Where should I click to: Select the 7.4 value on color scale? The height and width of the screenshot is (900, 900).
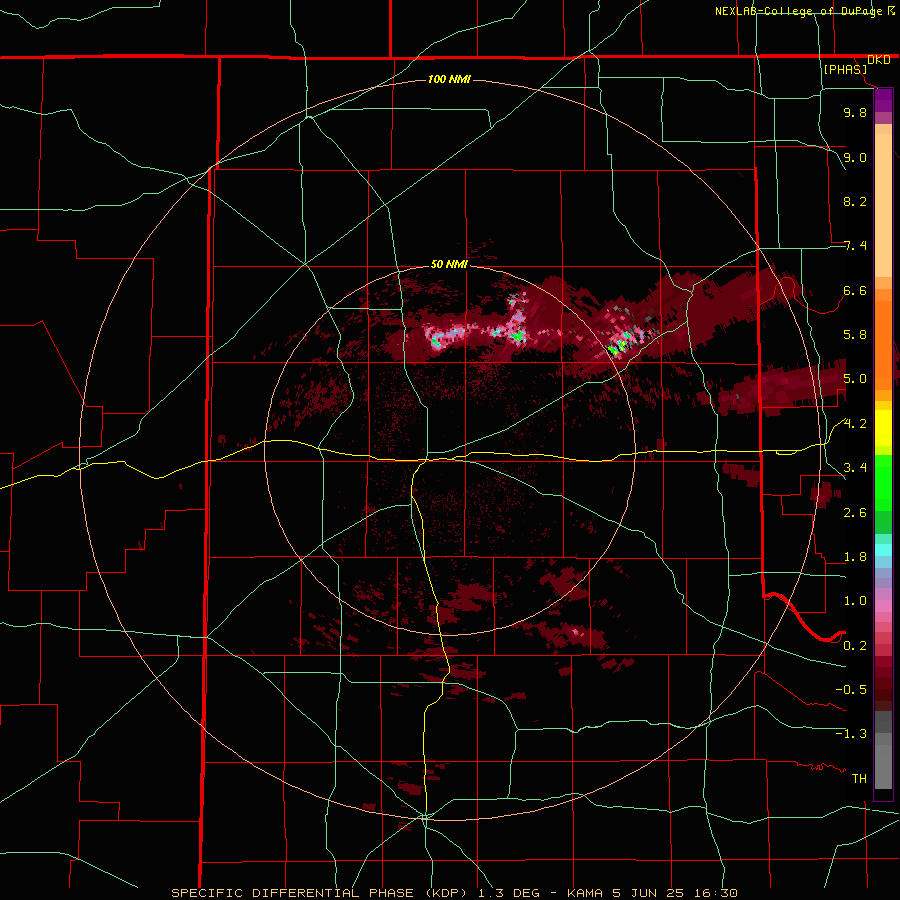click(x=855, y=246)
